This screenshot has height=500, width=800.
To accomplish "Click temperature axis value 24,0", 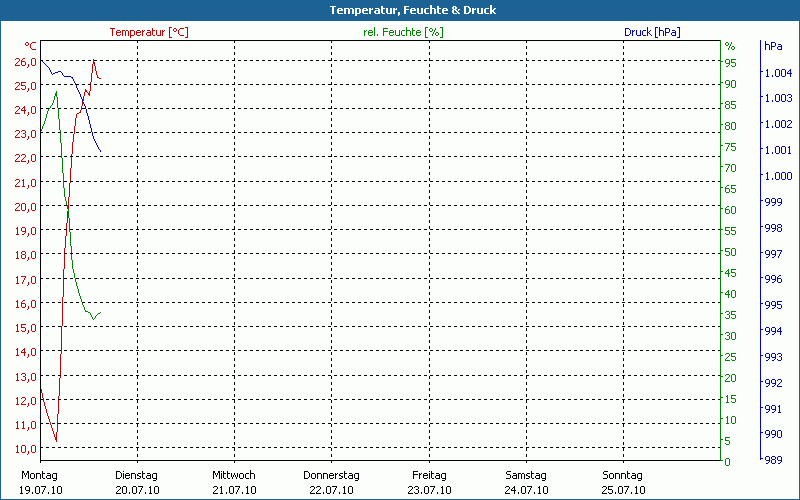I will point(26,110).
